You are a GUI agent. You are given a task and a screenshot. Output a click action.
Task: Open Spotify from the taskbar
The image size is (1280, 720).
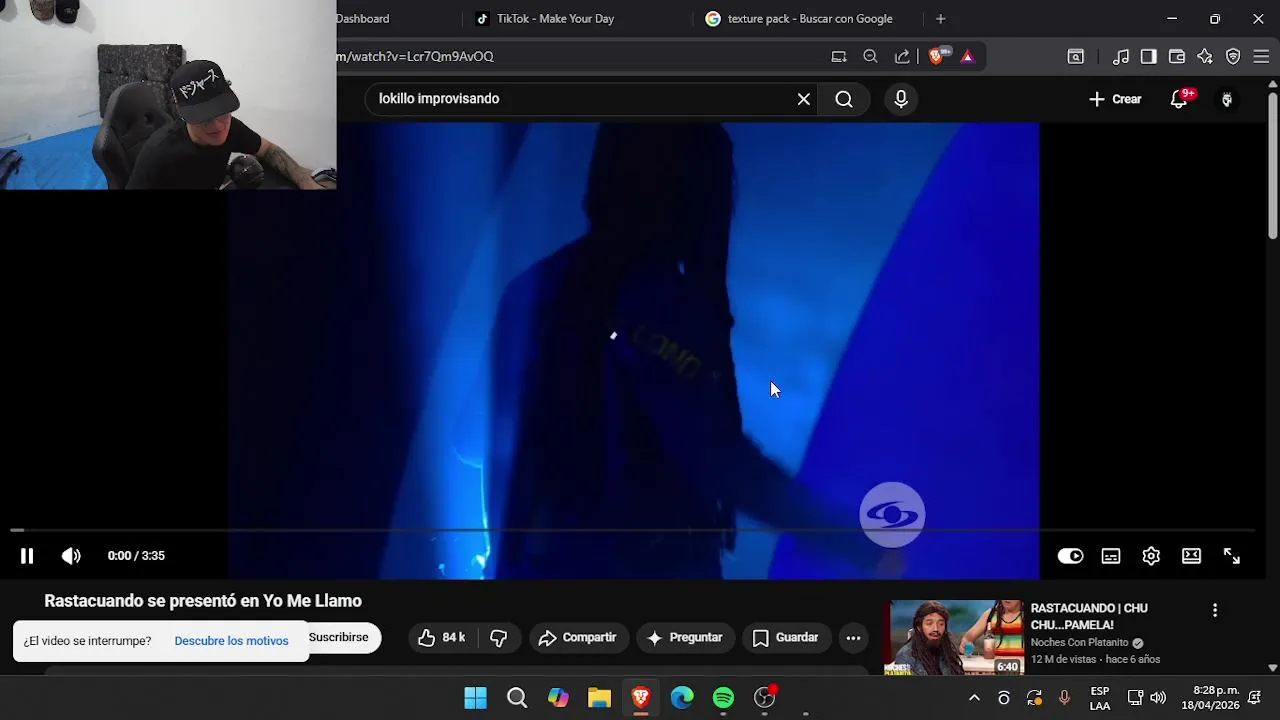click(723, 698)
